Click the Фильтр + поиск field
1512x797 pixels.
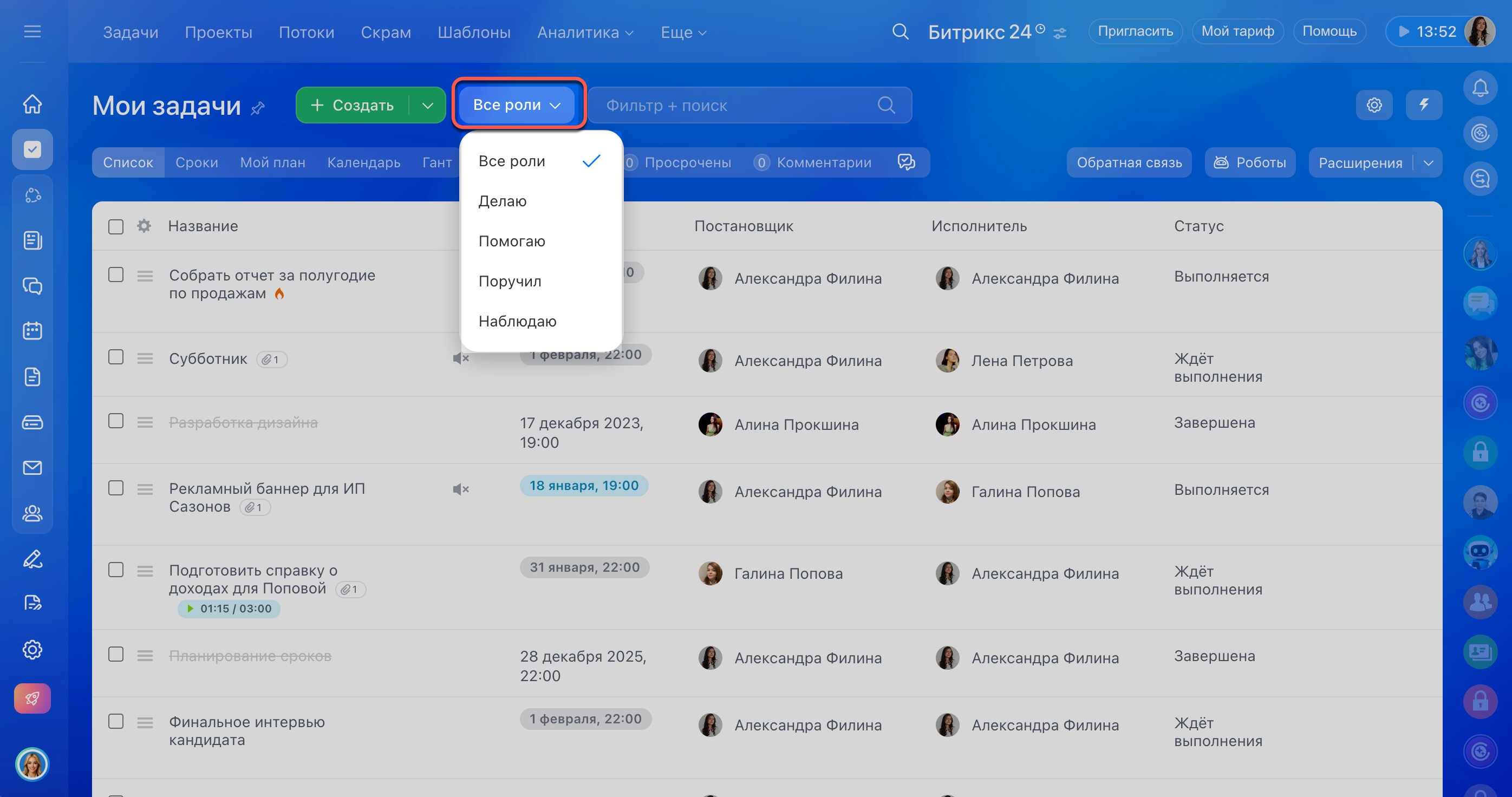click(x=734, y=106)
